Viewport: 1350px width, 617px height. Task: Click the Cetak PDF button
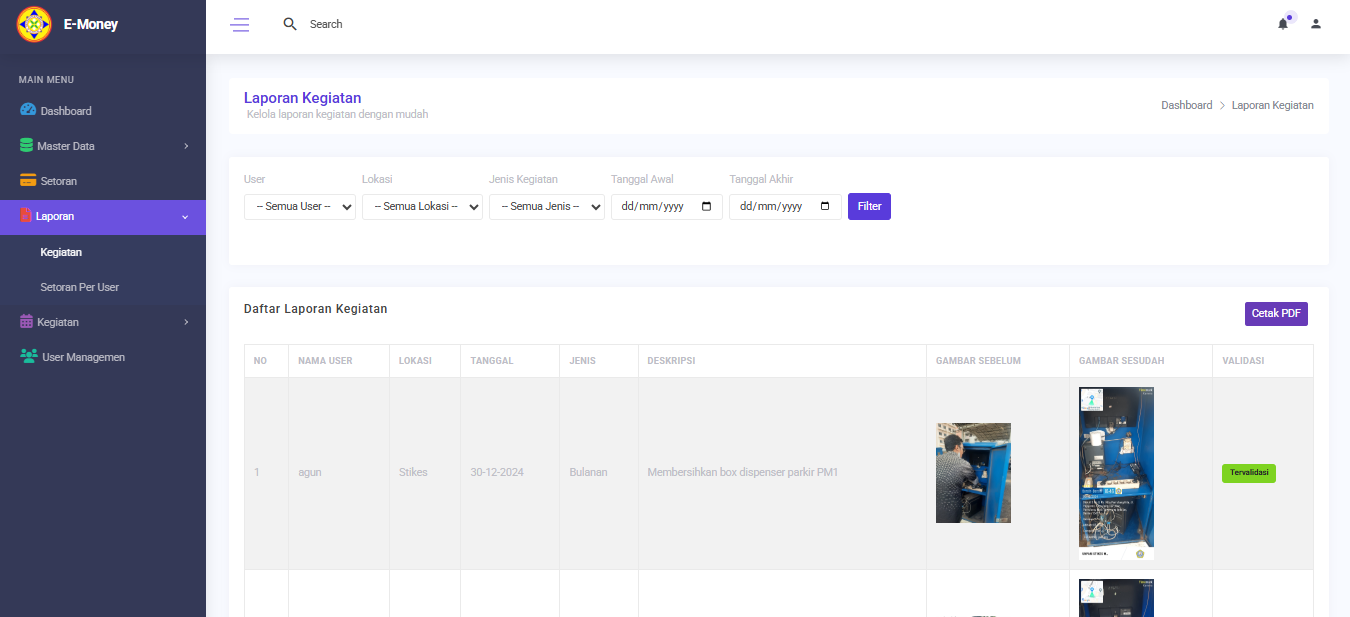pos(1276,314)
